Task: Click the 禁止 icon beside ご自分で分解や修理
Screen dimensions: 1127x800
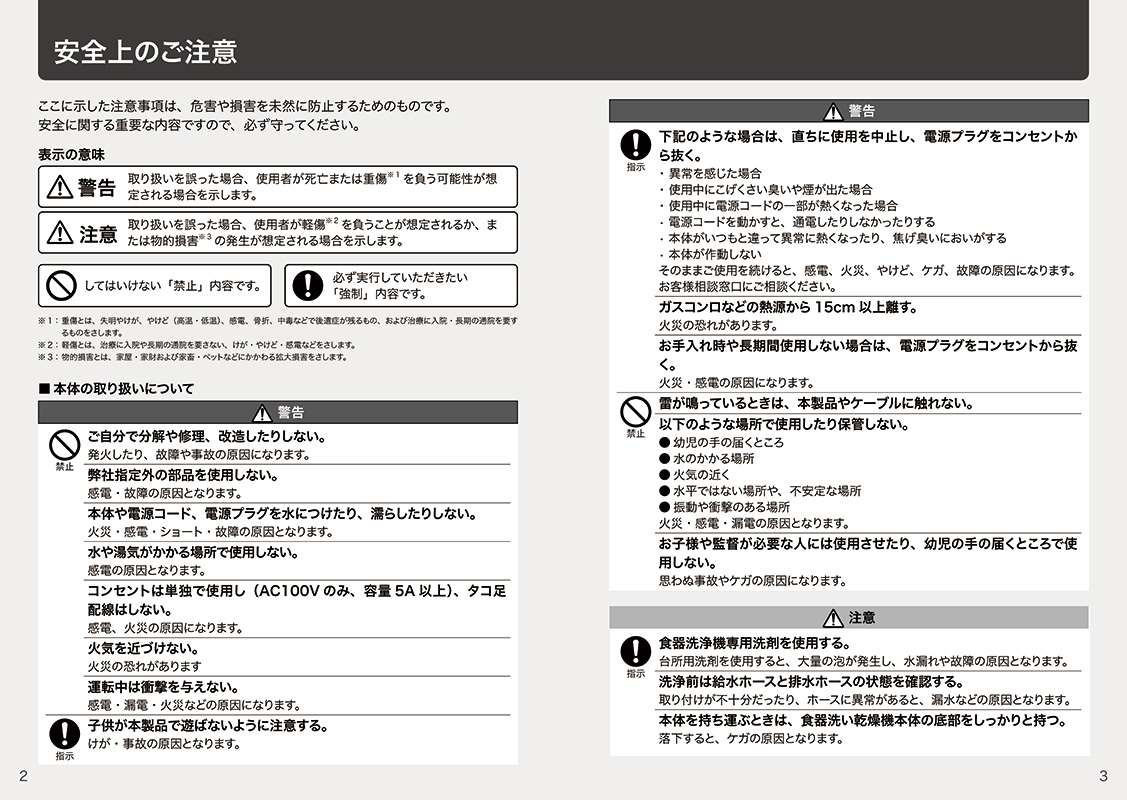Action: click(65, 445)
